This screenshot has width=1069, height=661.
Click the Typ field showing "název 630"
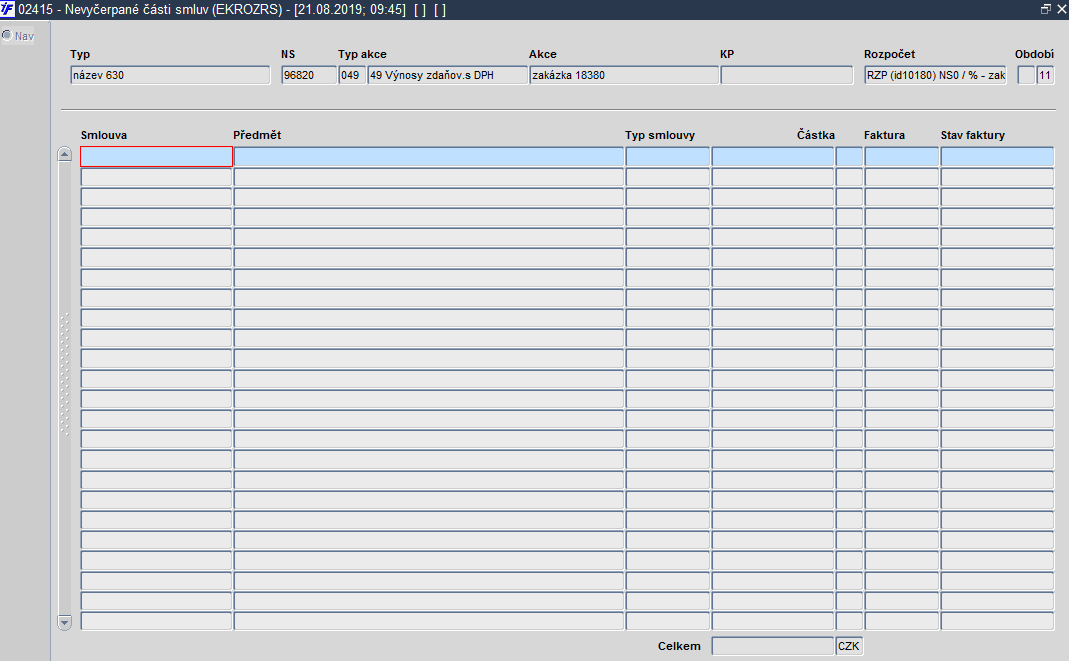pyautogui.click(x=170, y=75)
